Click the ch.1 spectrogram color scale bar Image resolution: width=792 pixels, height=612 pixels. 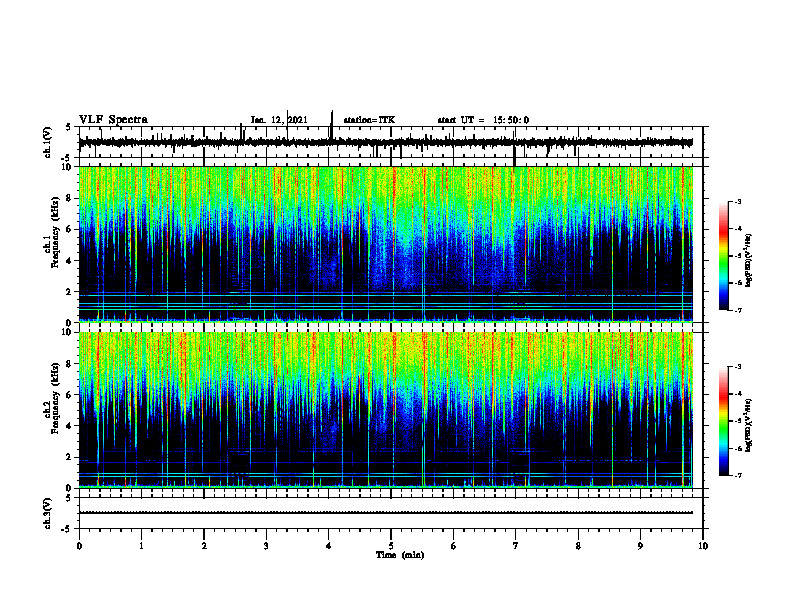[723, 256]
